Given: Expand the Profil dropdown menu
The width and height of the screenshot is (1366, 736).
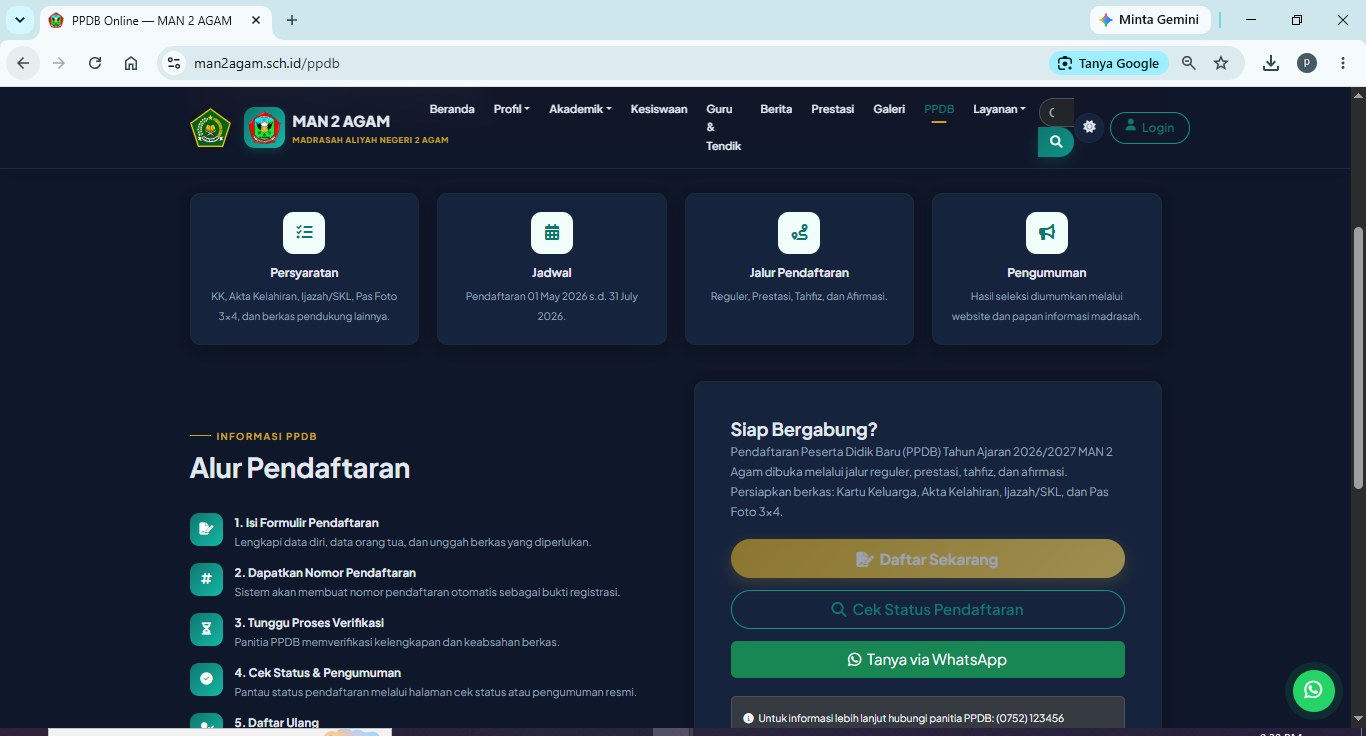Looking at the screenshot, I should pos(512,109).
